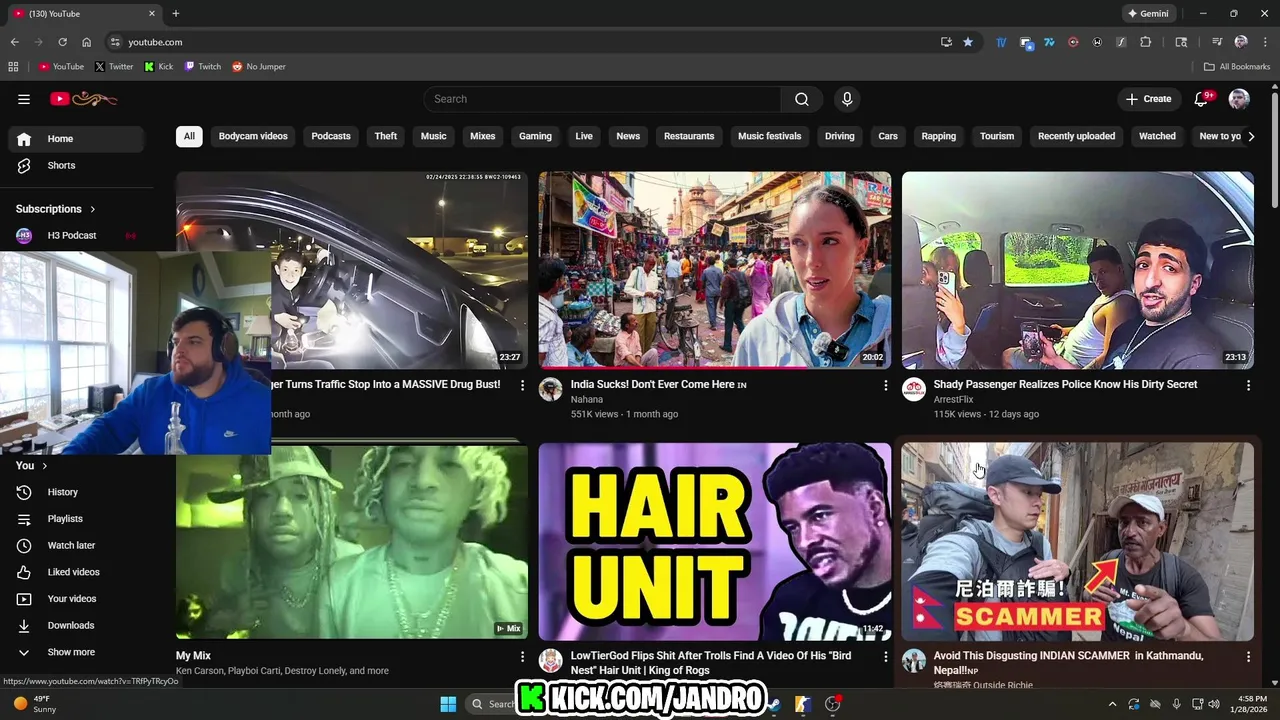Reload the page
Screen dimensions: 1280x720
click(62, 42)
